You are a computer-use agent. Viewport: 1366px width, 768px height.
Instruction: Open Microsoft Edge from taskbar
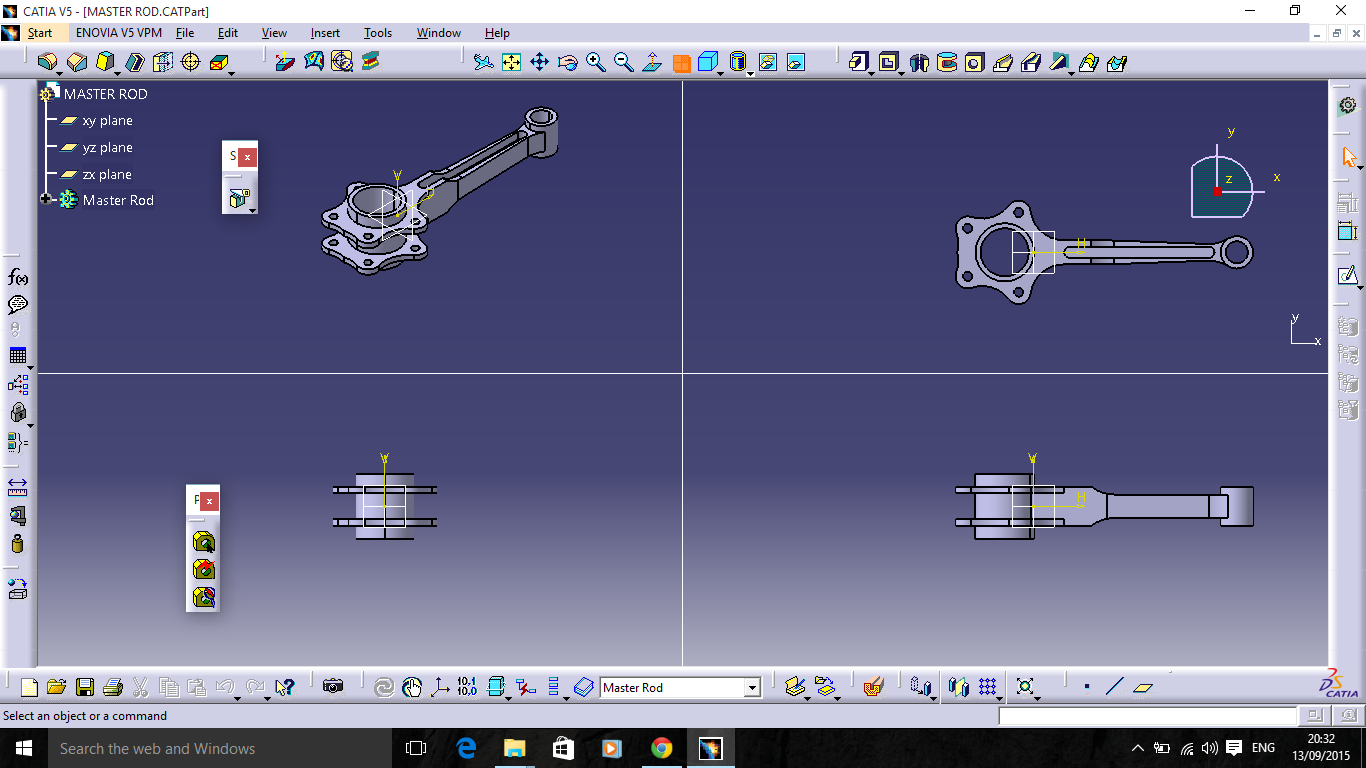(466, 748)
